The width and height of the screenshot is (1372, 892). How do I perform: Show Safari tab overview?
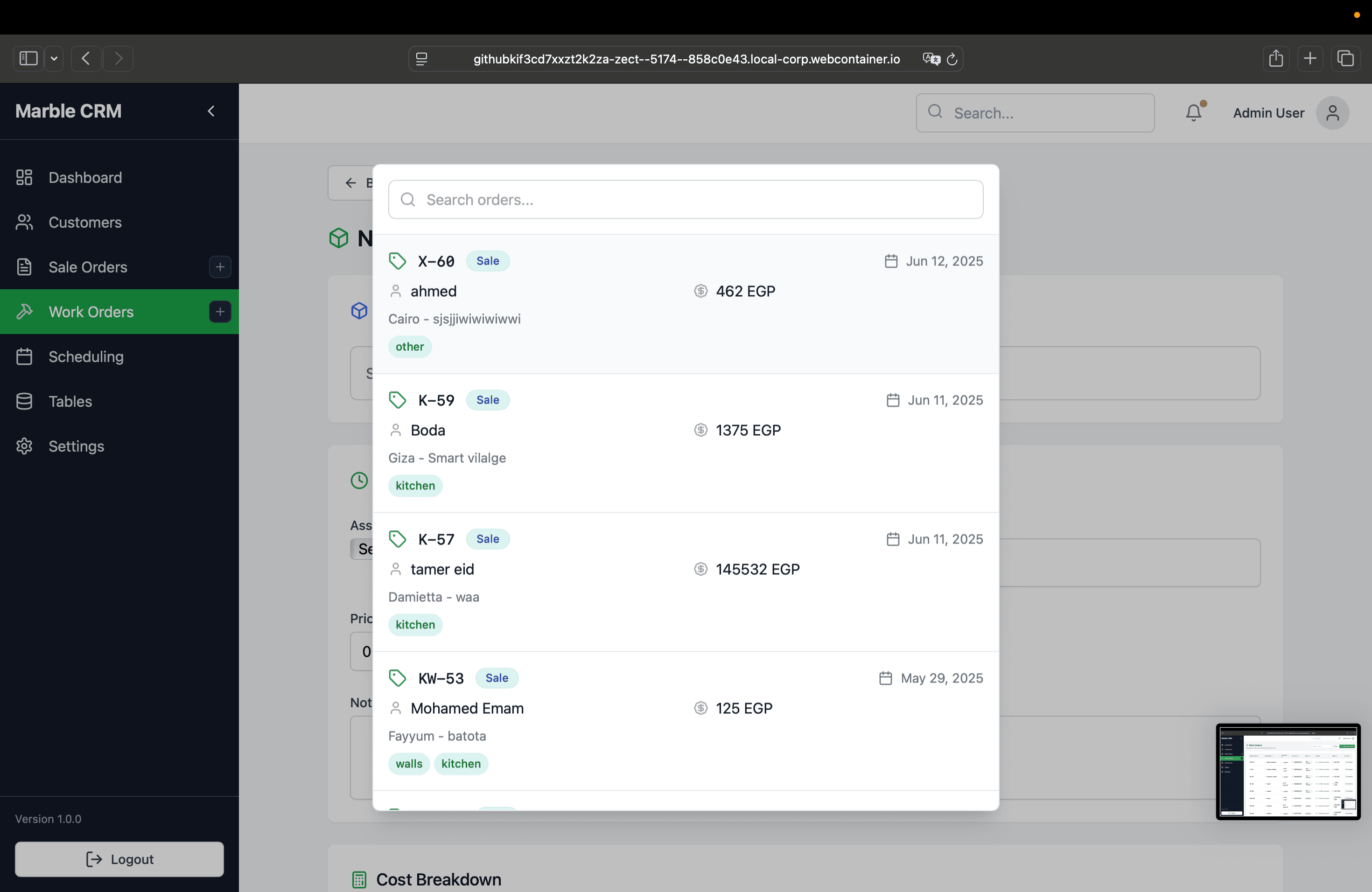(x=1345, y=59)
